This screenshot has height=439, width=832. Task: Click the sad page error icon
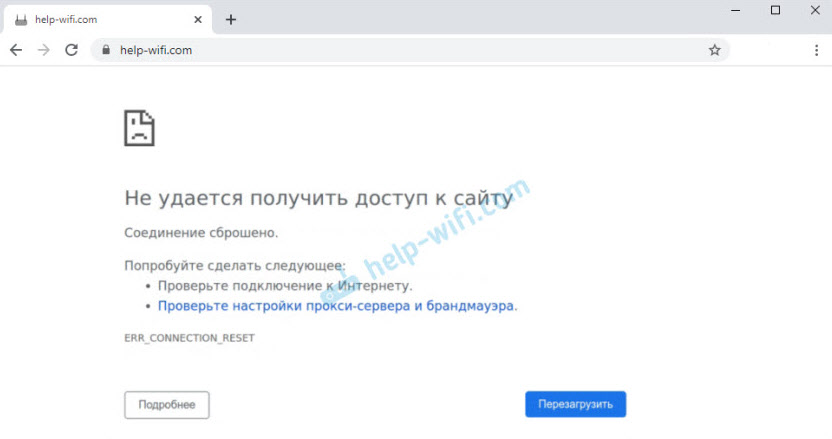pos(139,127)
